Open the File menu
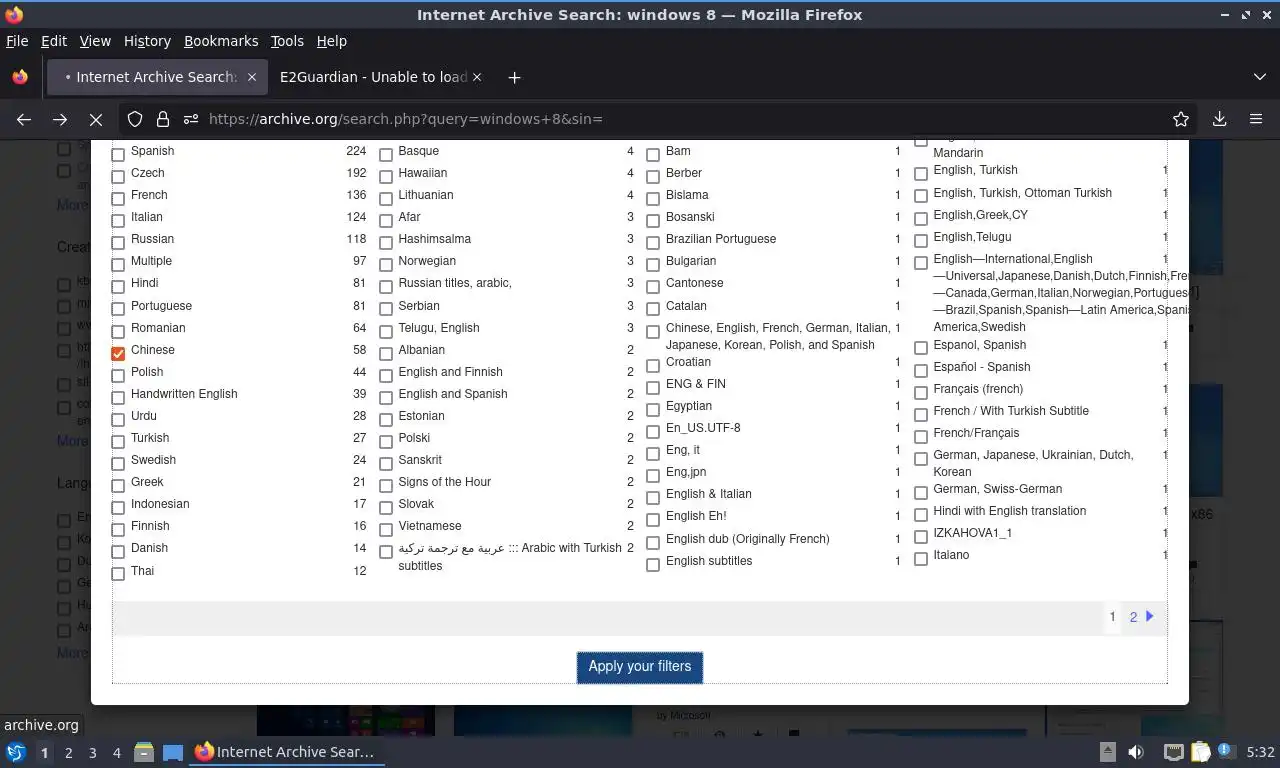The width and height of the screenshot is (1280, 768). pyautogui.click(x=17, y=41)
